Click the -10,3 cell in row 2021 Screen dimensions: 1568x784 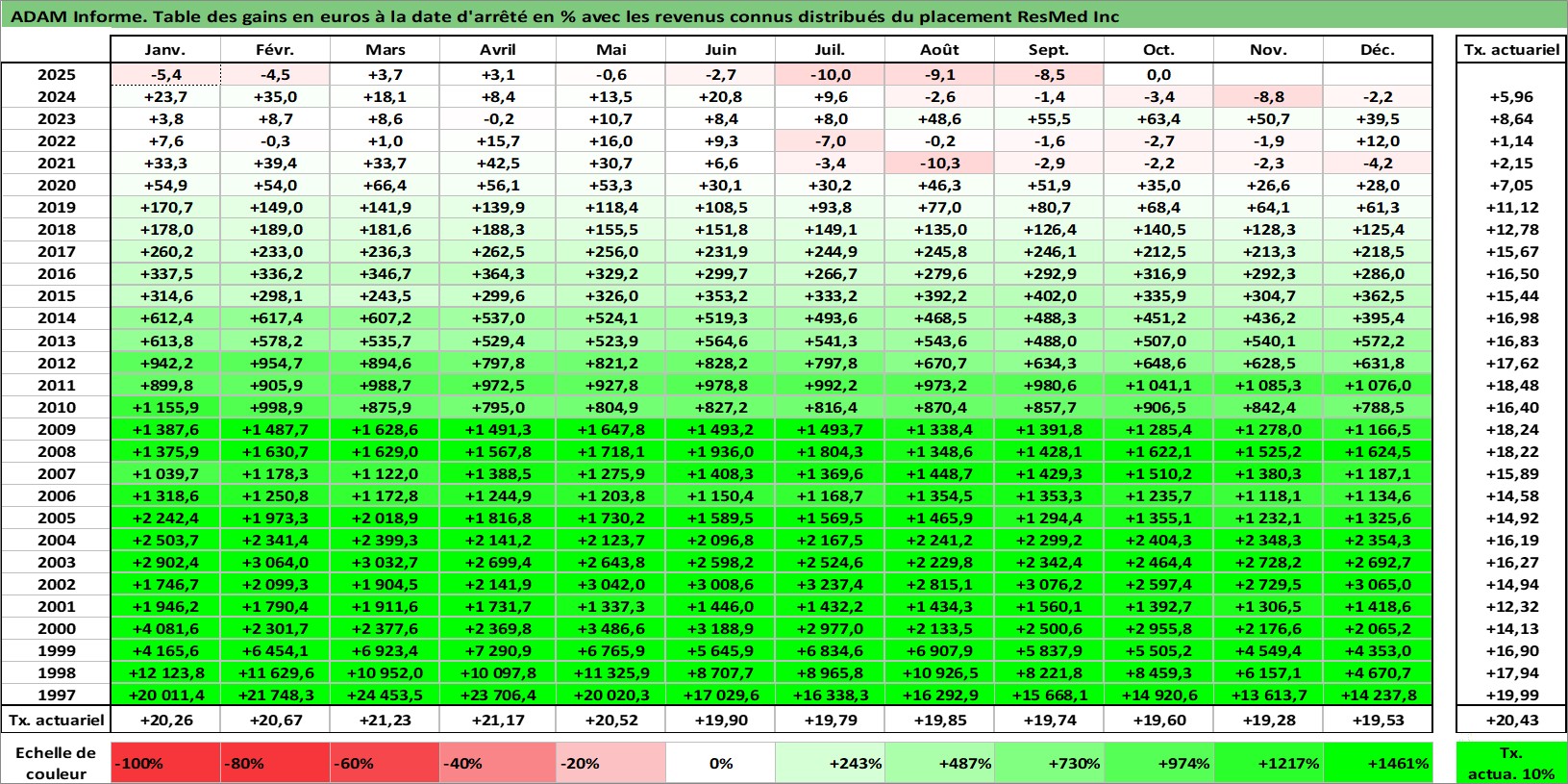[939, 163]
